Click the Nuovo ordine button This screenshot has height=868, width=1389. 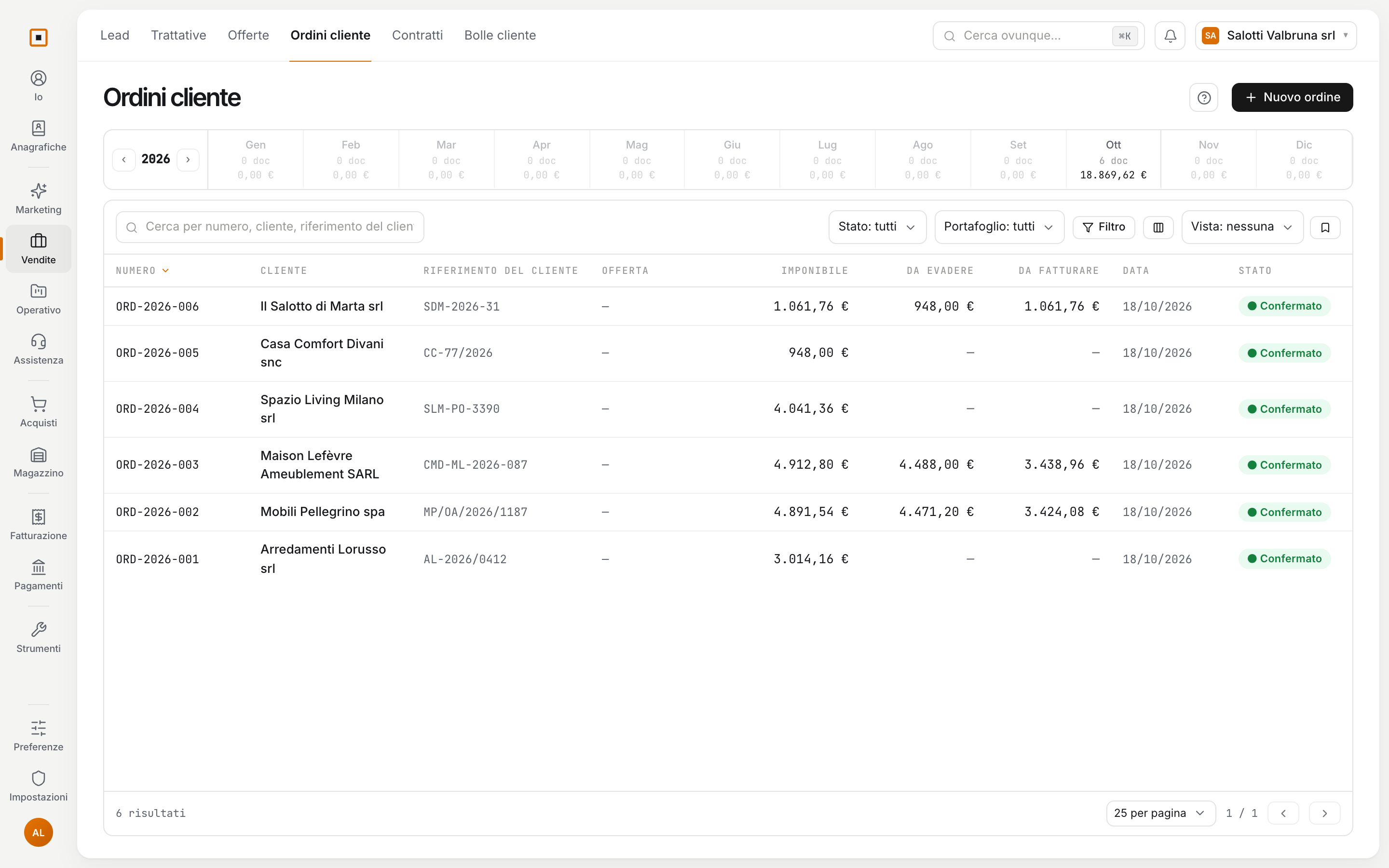(1292, 97)
